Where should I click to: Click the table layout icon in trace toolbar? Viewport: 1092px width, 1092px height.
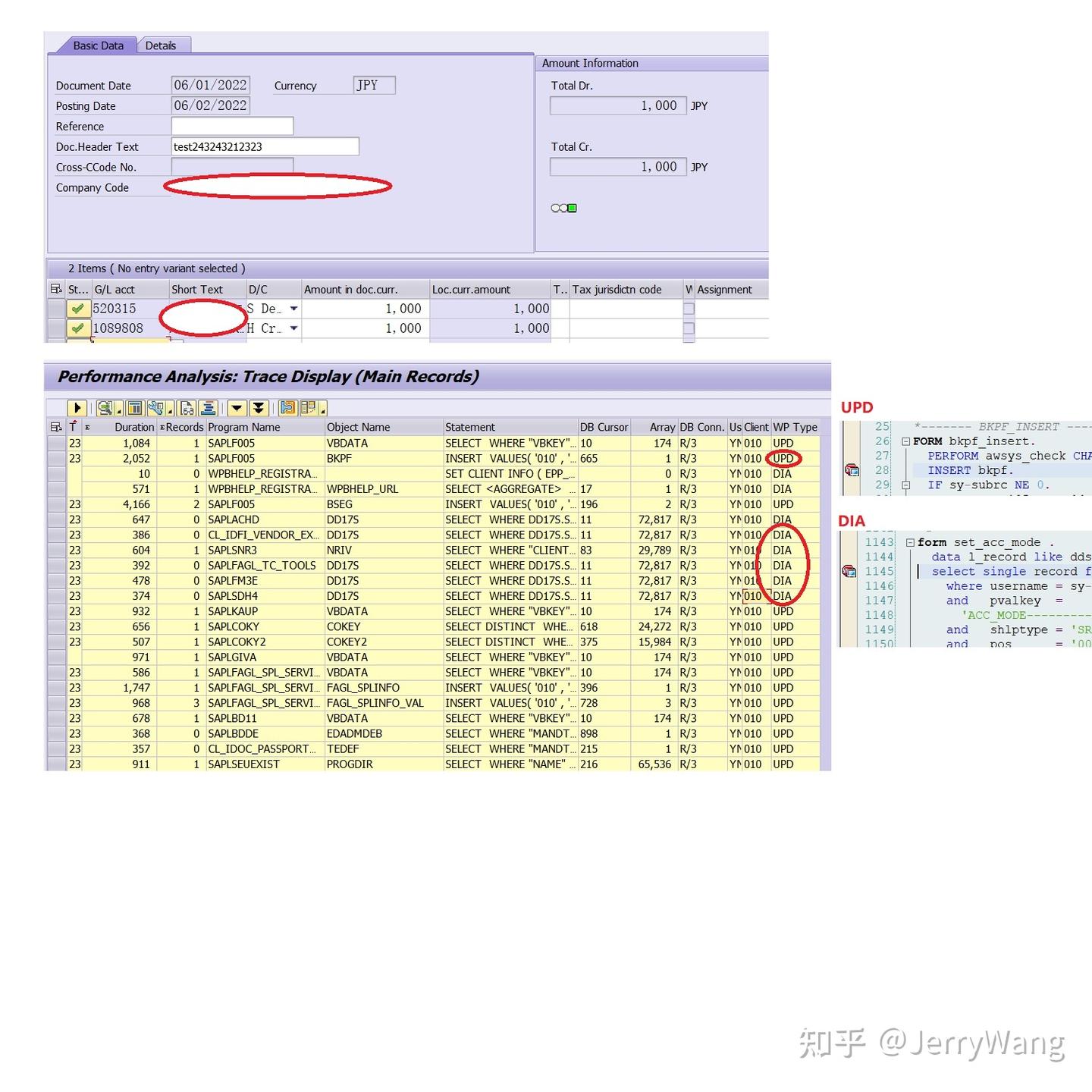(135, 408)
